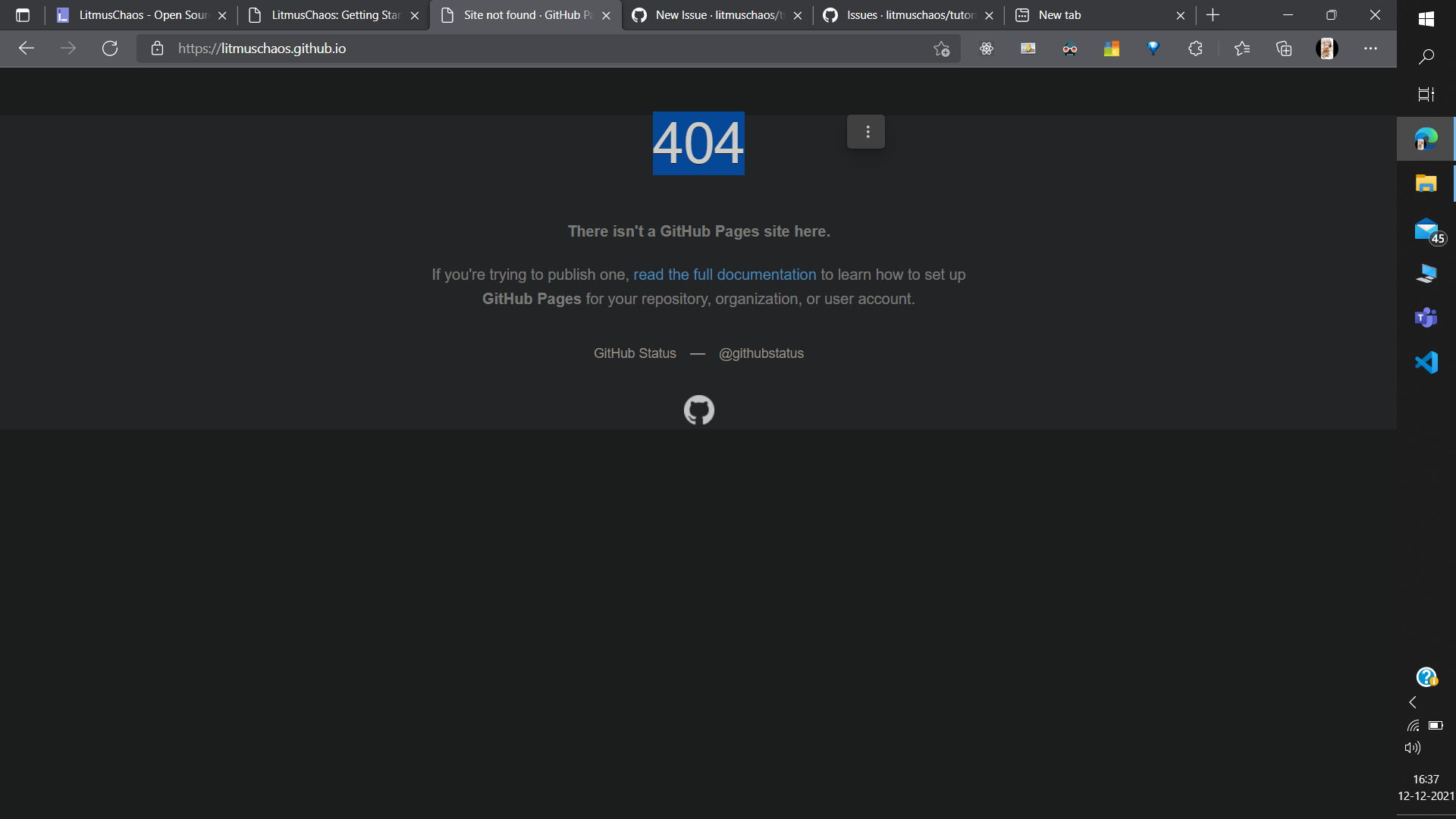Open the Settings and more menu
The image size is (1456, 819).
coord(1370,49)
